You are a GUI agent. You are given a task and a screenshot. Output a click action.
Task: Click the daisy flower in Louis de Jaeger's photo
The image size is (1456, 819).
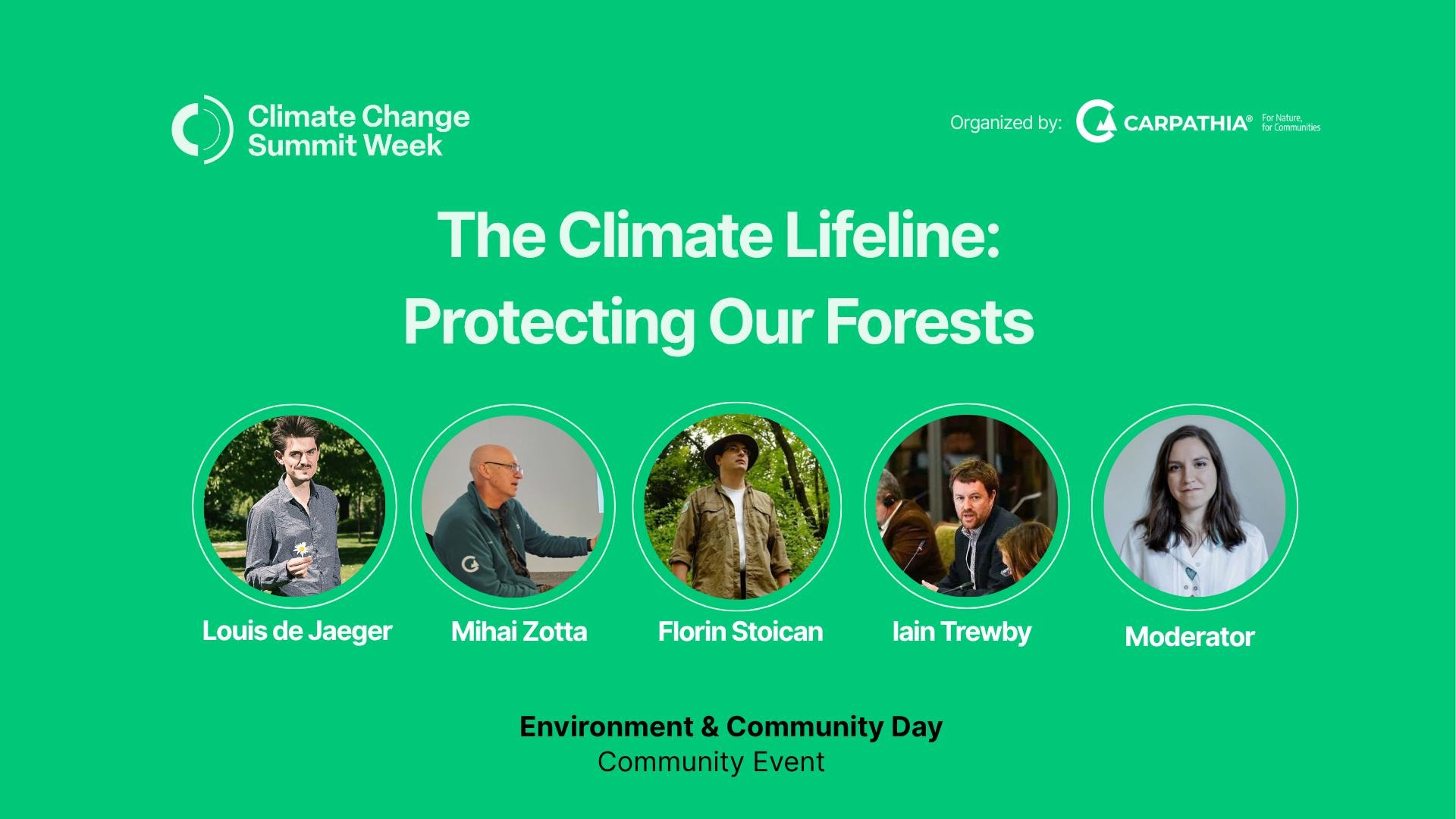(302, 548)
